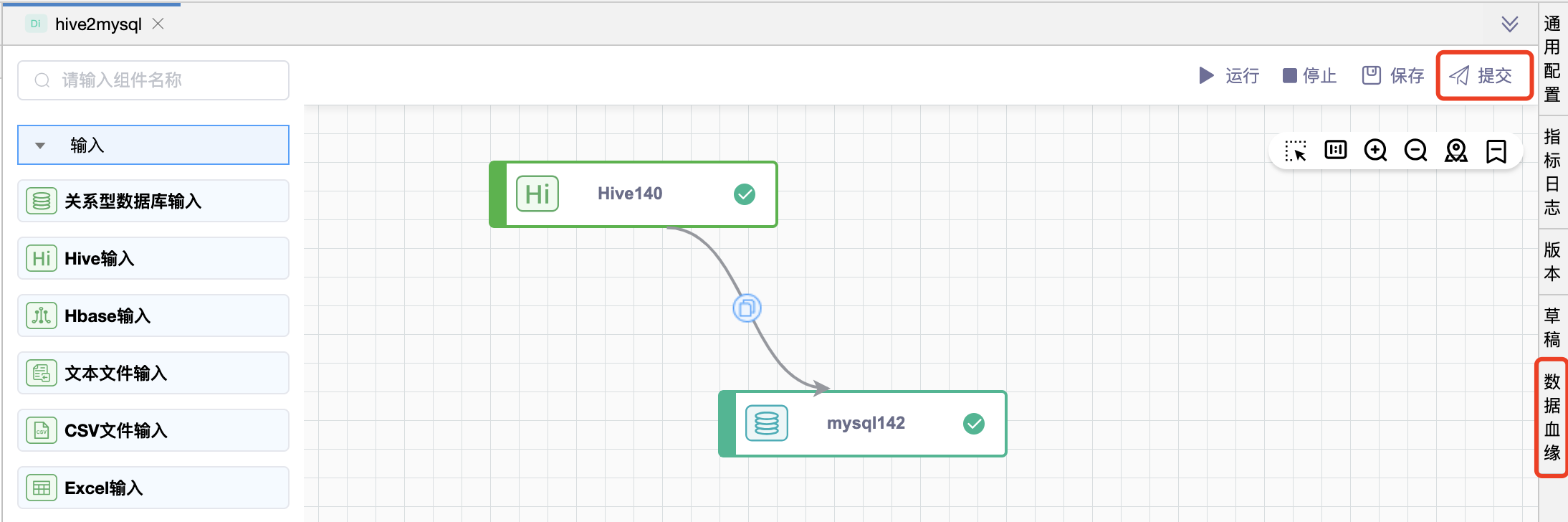This screenshot has height=522, width=1568.
Task: Click the green checkmark on Hive140 node
Action: [x=745, y=194]
